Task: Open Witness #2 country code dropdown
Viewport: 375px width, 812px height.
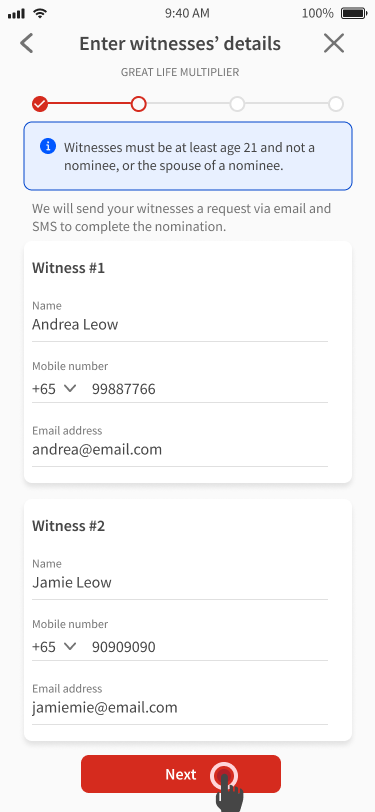Action: (x=54, y=646)
